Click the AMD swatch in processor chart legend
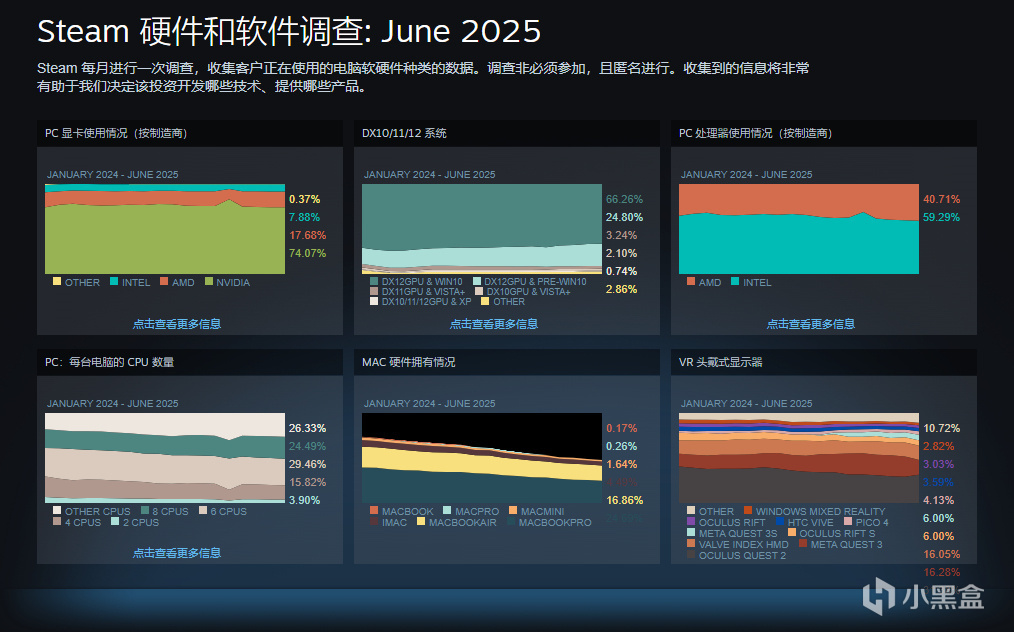Image resolution: width=1014 pixels, height=632 pixels. (x=691, y=281)
